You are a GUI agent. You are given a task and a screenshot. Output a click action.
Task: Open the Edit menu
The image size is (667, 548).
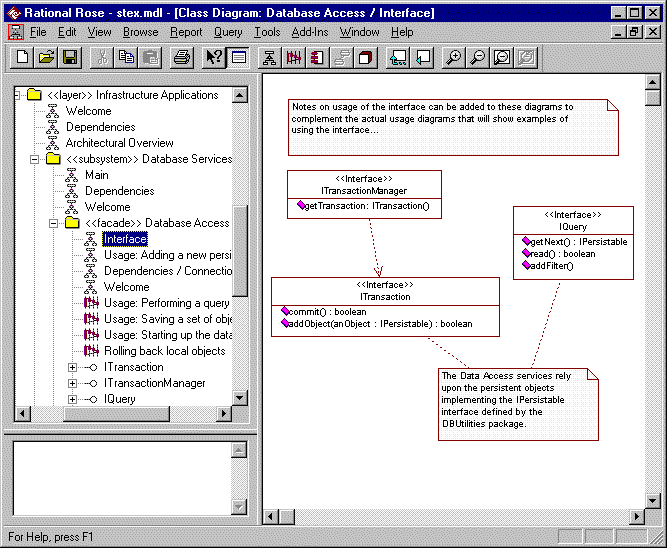coord(67,32)
